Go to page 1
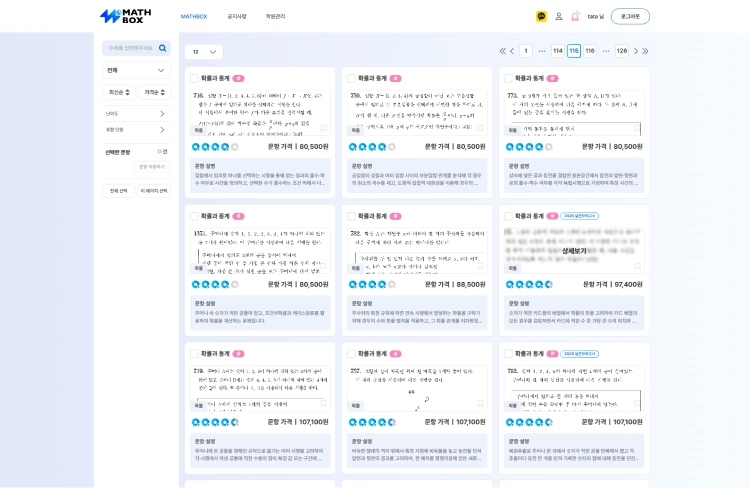 pos(526,51)
